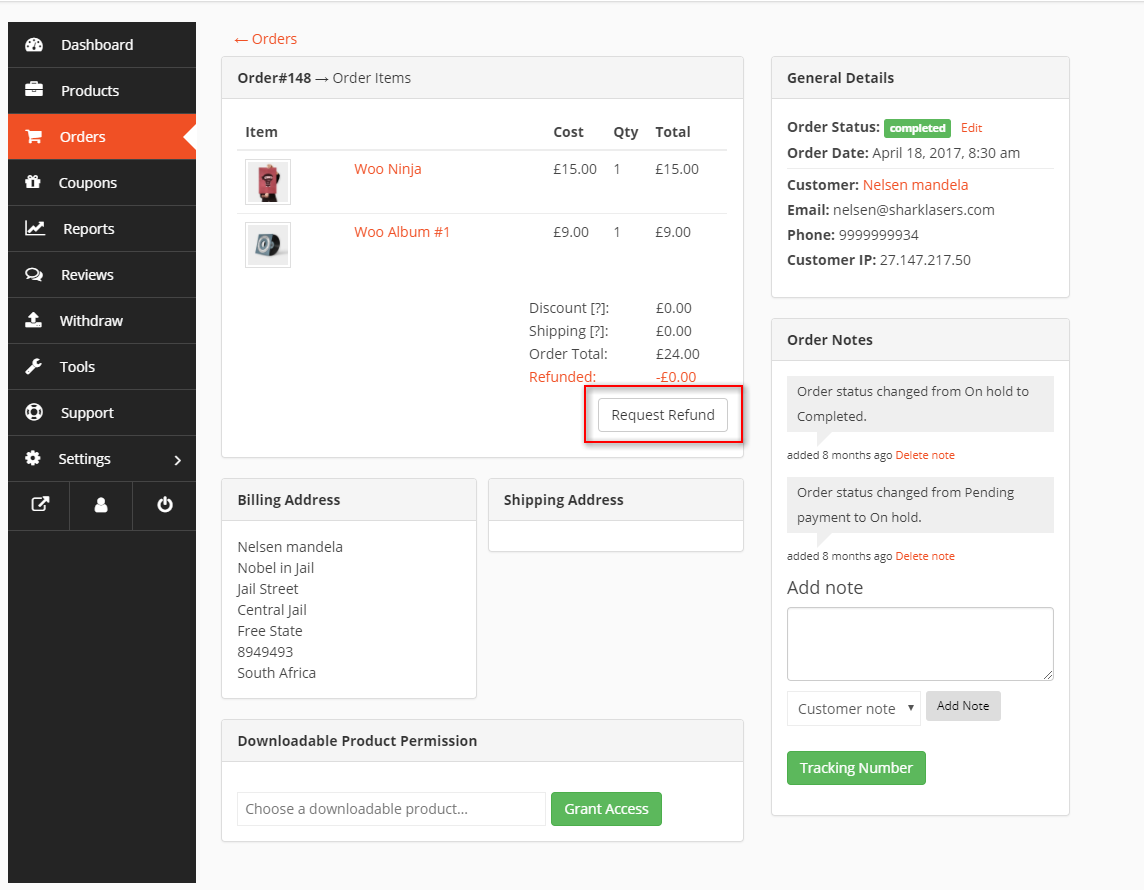This screenshot has height=890, width=1144.
Task: Open the Reports menu item
Action: 102,228
